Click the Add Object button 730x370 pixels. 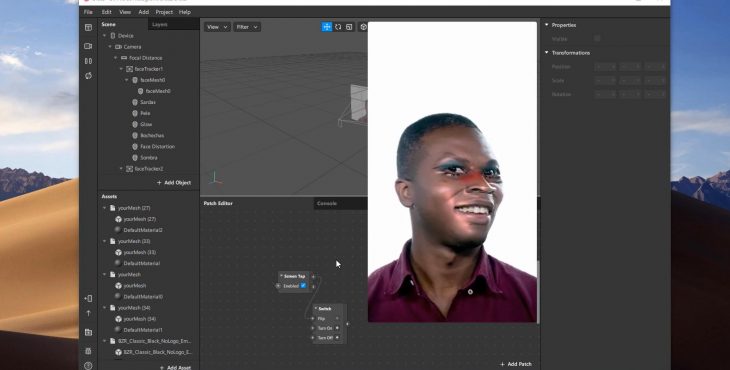pos(174,183)
